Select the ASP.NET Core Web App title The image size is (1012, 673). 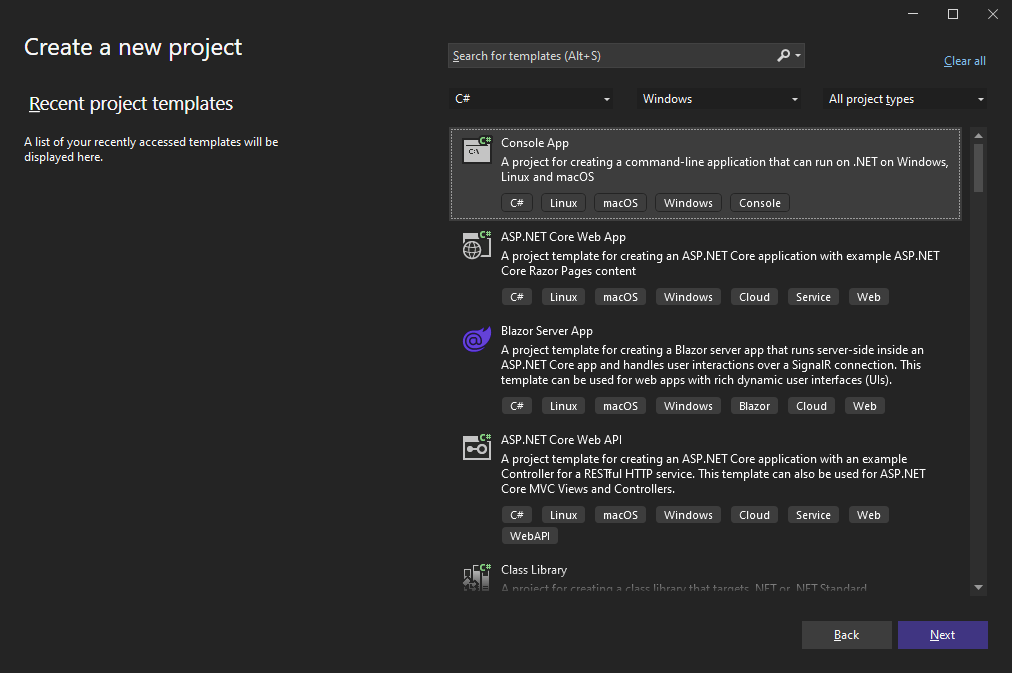point(563,237)
